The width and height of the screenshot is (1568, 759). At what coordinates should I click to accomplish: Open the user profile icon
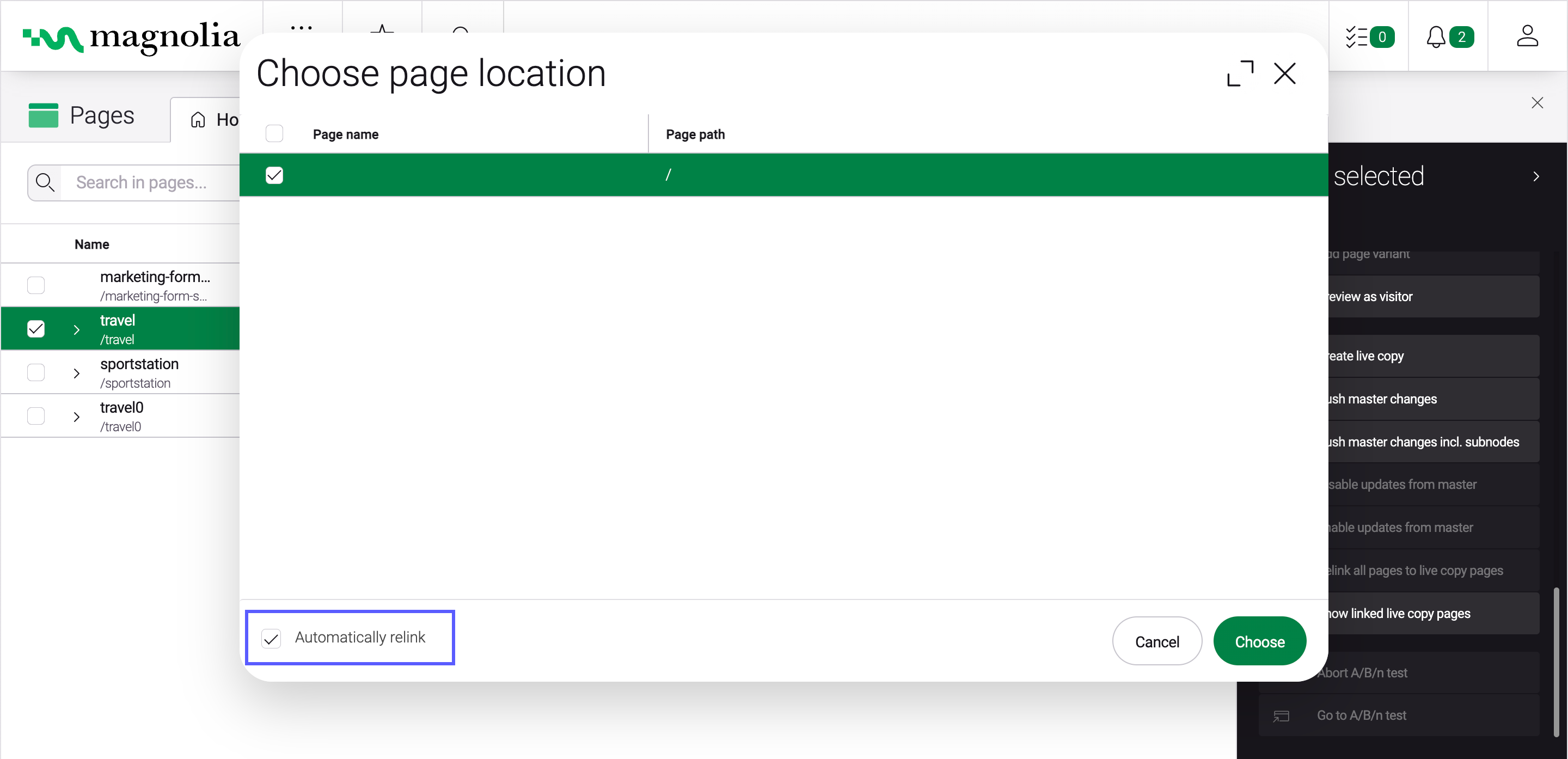(x=1527, y=36)
